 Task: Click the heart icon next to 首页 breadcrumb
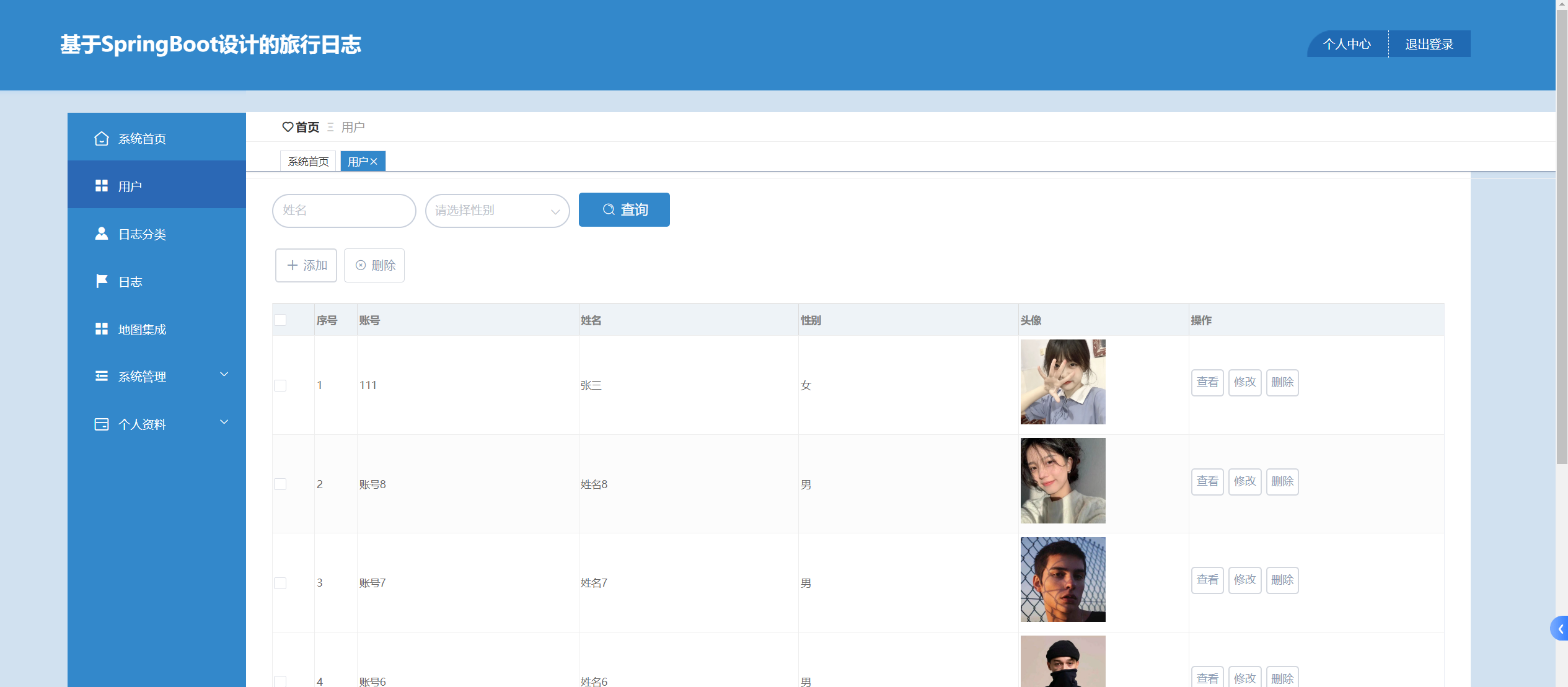pyautogui.click(x=288, y=127)
